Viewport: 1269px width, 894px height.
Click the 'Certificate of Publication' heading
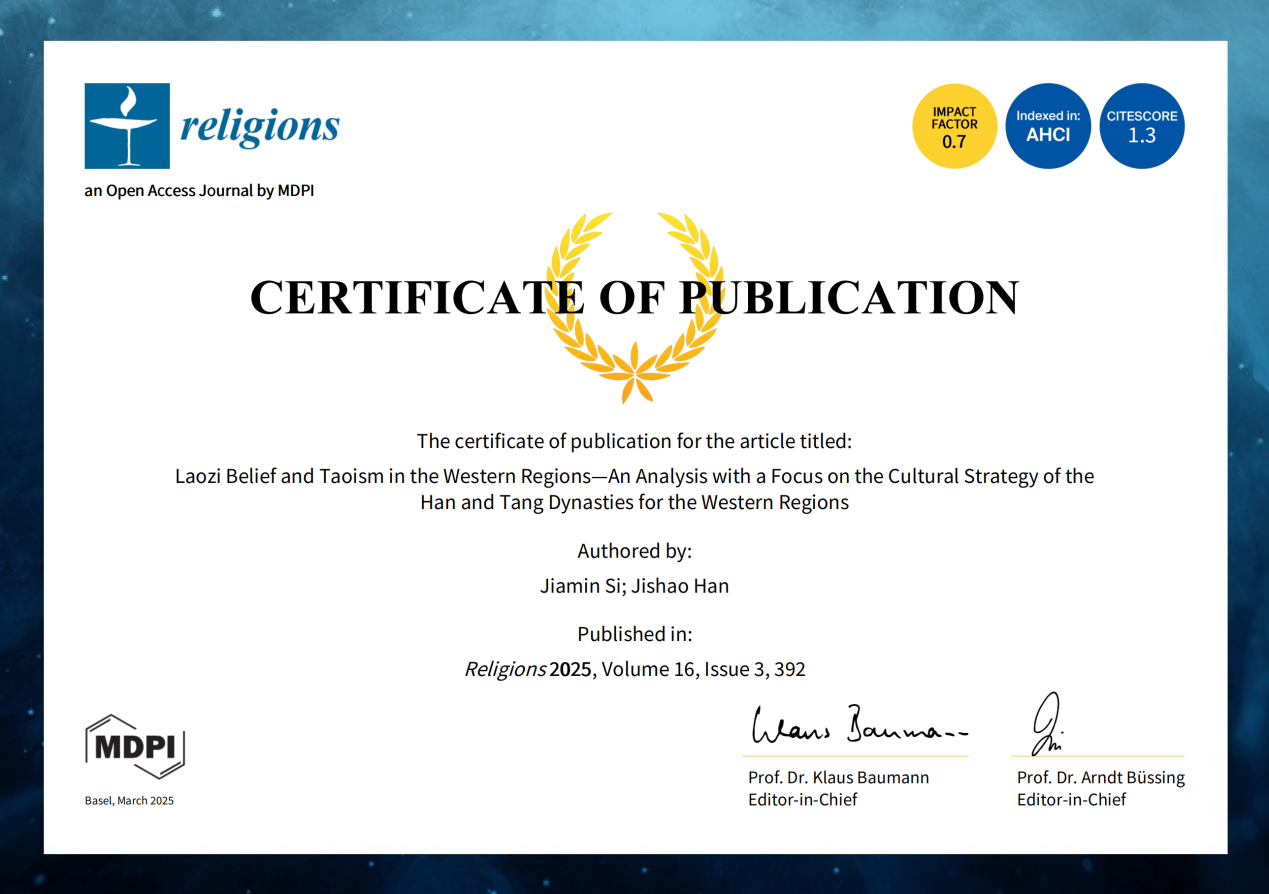click(634, 298)
